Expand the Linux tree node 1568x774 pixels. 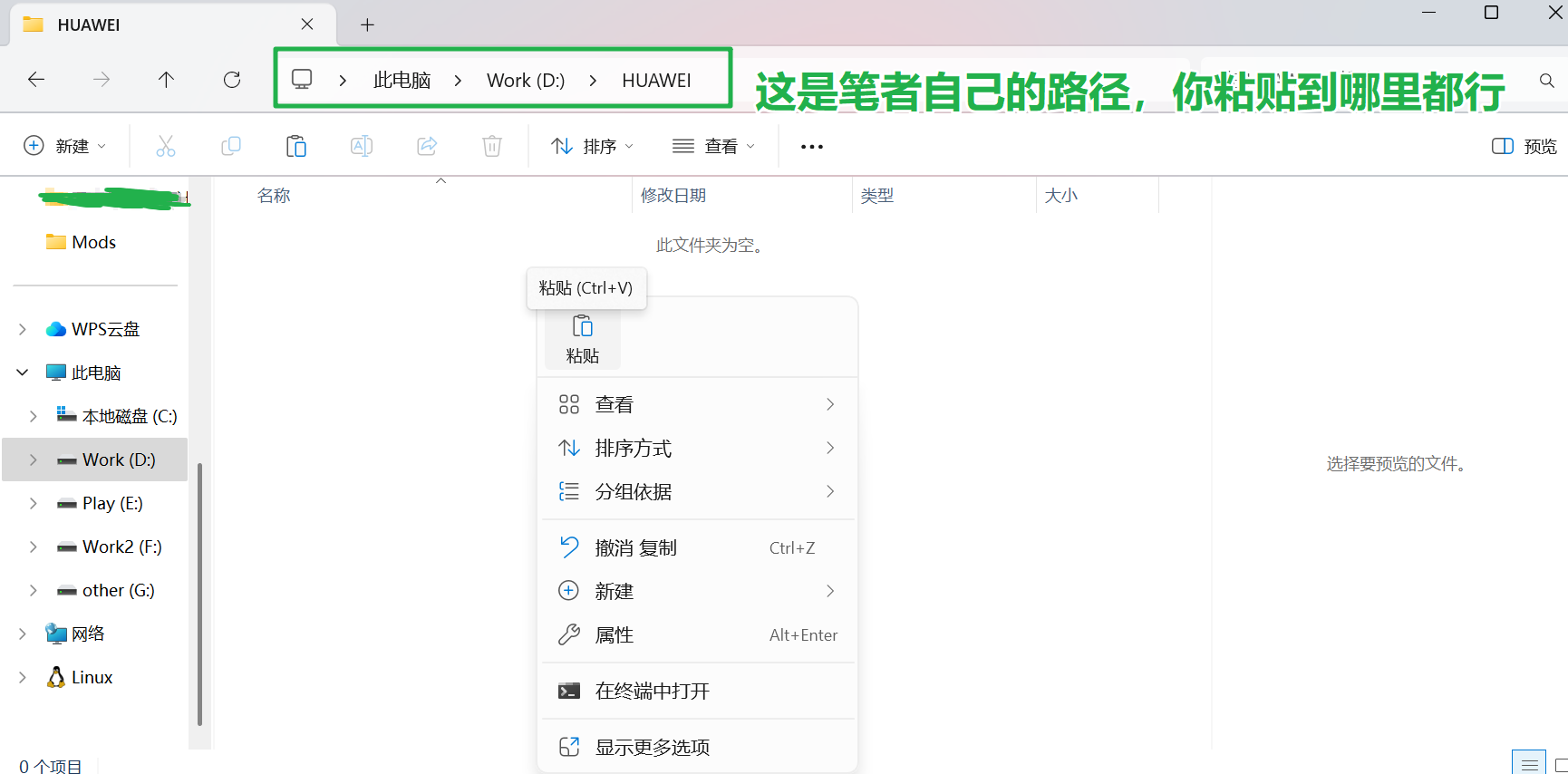tap(23, 677)
